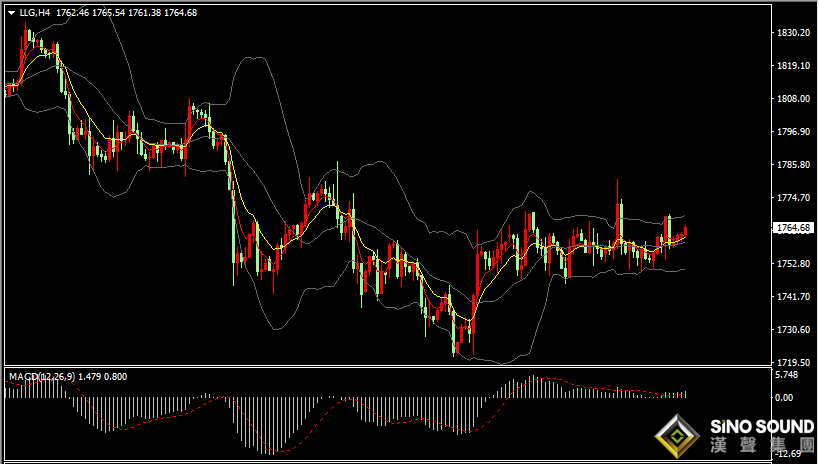Click the Sino Sound diamond logo icon
Viewport: 819px width, 464px height.
point(677,436)
